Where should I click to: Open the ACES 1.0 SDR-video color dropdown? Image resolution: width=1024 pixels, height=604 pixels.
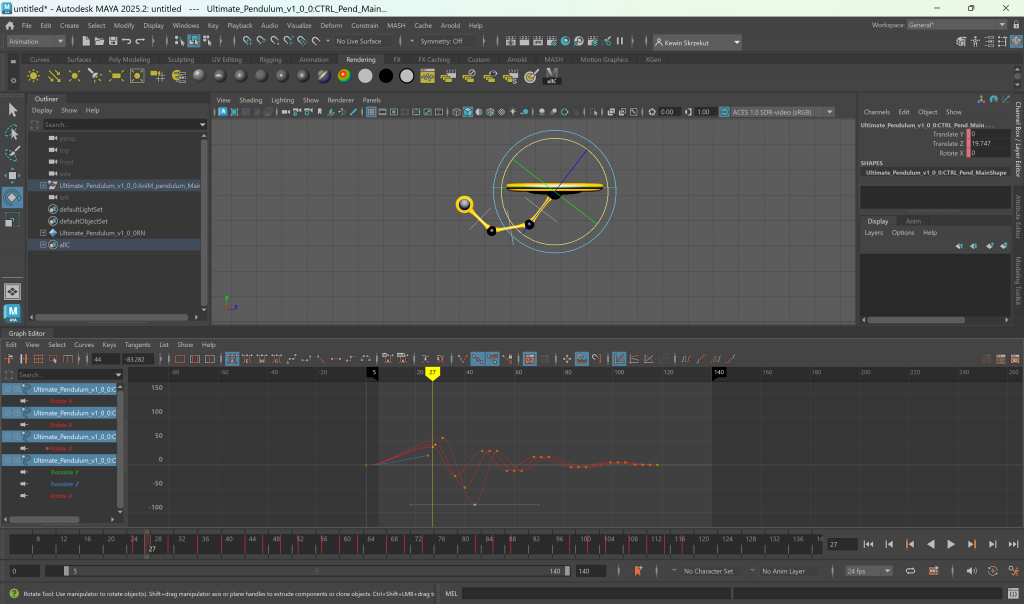tap(782, 112)
